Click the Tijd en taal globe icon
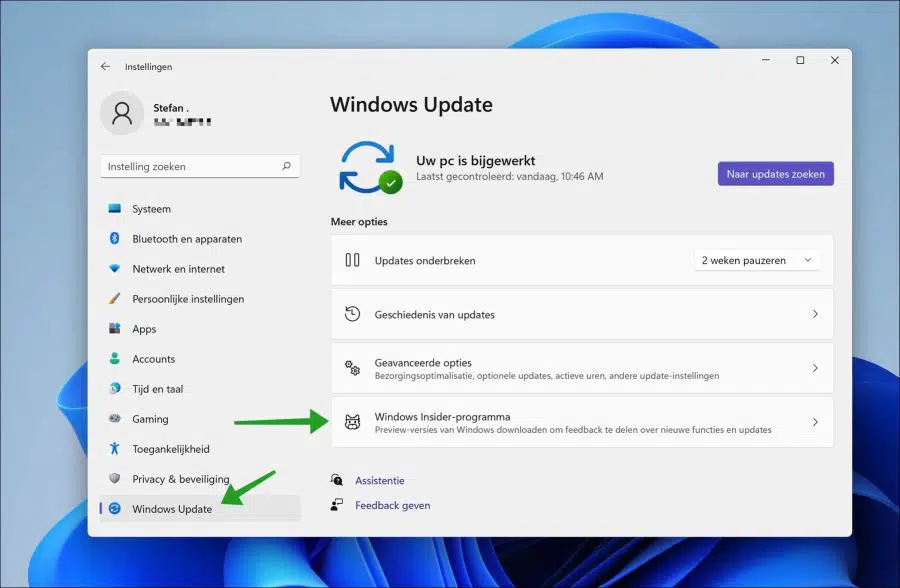900x588 pixels. (114, 388)
